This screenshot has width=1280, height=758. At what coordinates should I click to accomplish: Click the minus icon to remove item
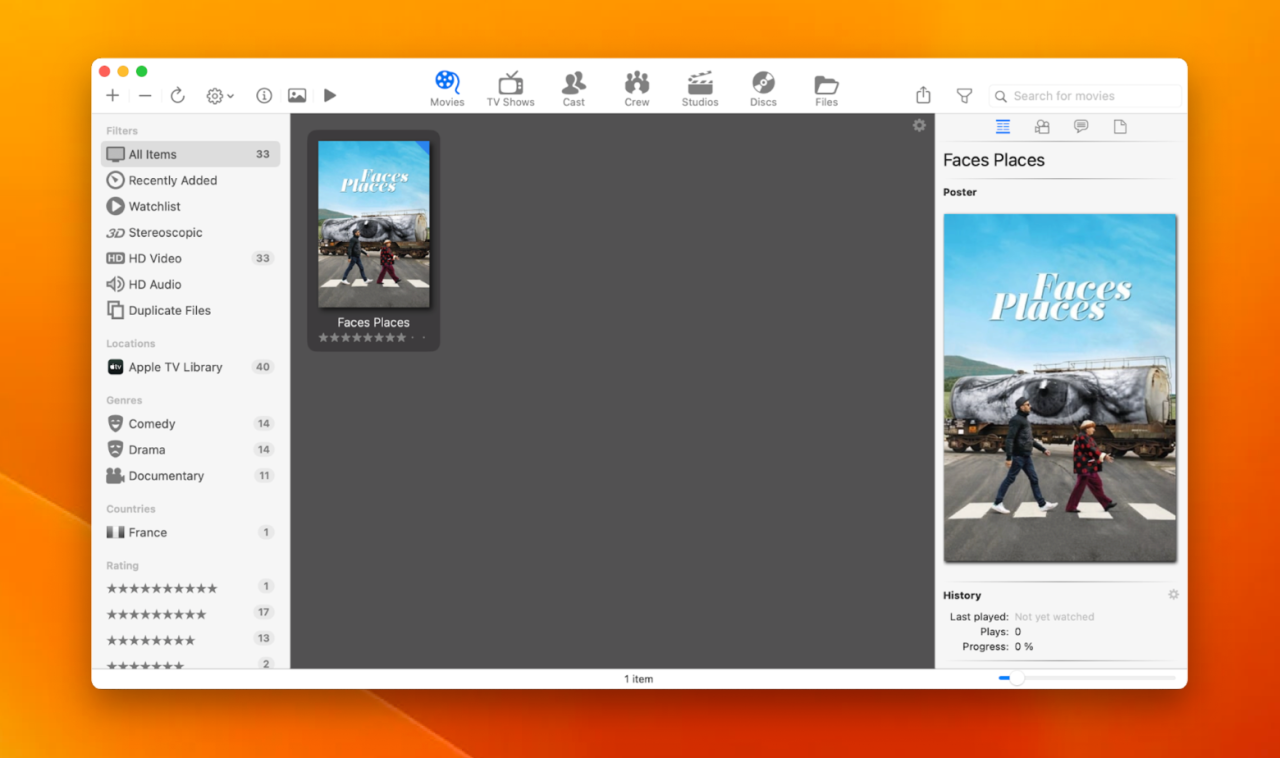coord(145,96)
